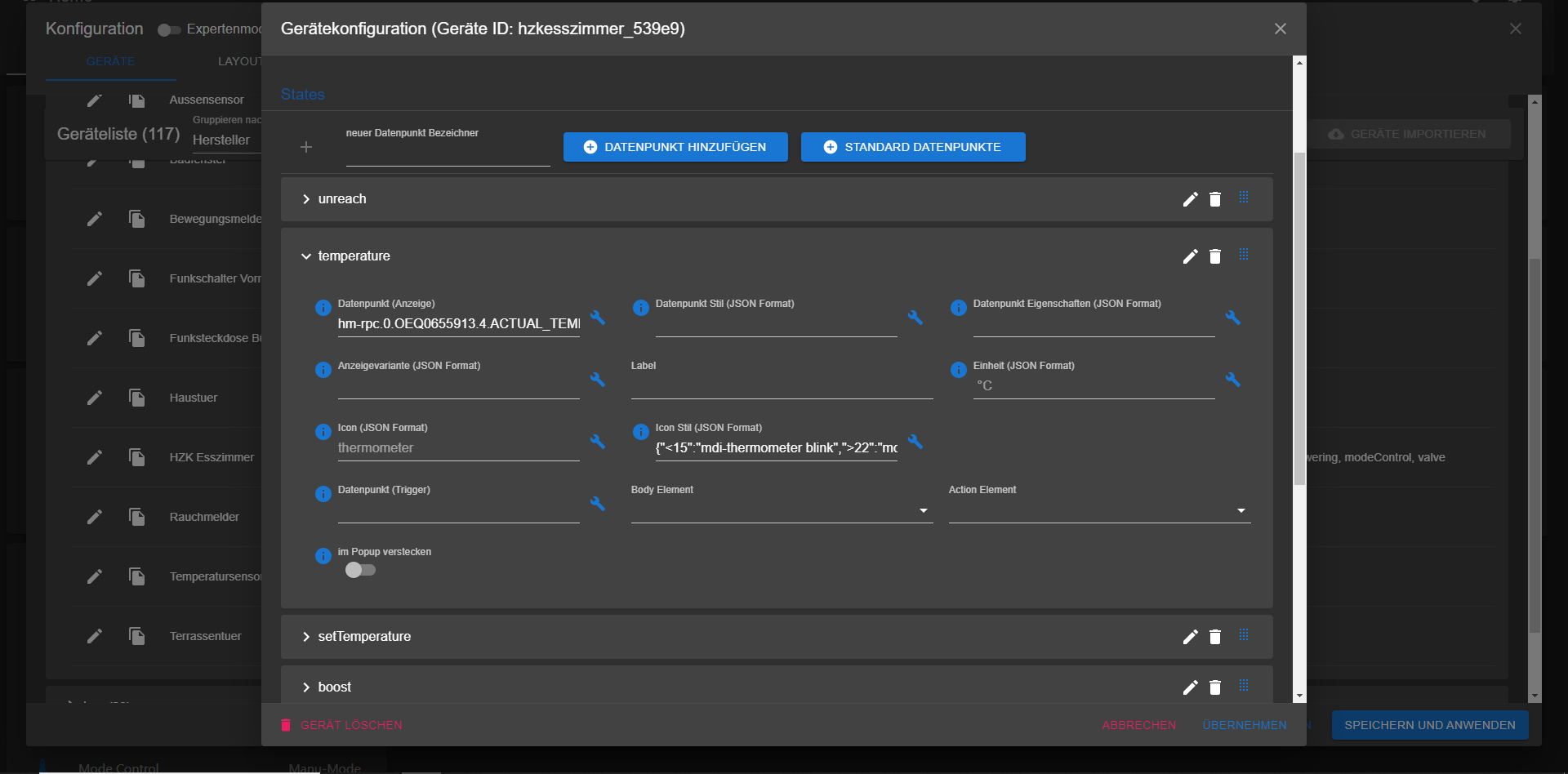Image resolution: width=1568 pixels, height=774 pixels.
Task: Click the setTemperature drag handle
Action: (1244, 634)
